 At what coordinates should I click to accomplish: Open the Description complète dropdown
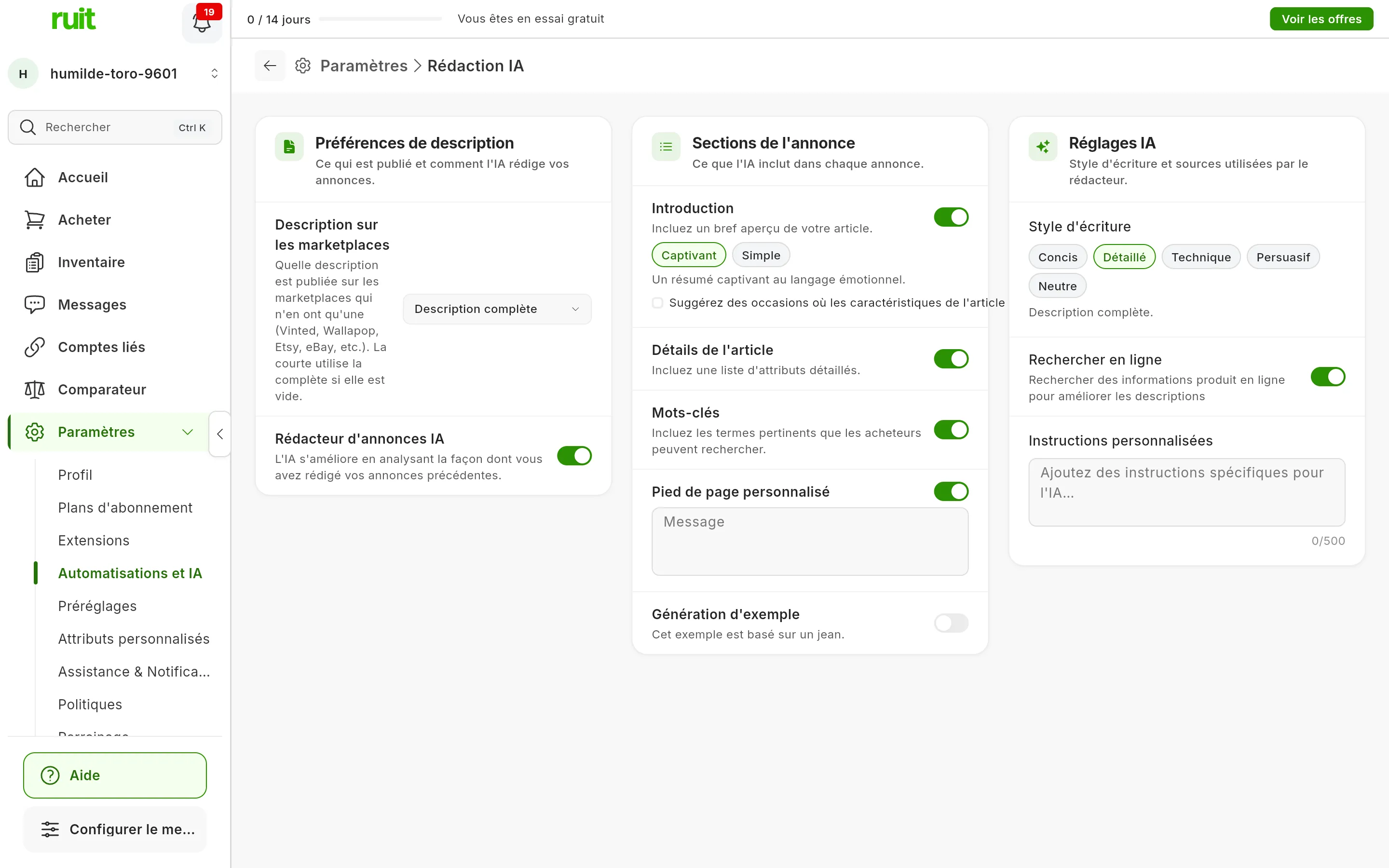pos(497,310)
